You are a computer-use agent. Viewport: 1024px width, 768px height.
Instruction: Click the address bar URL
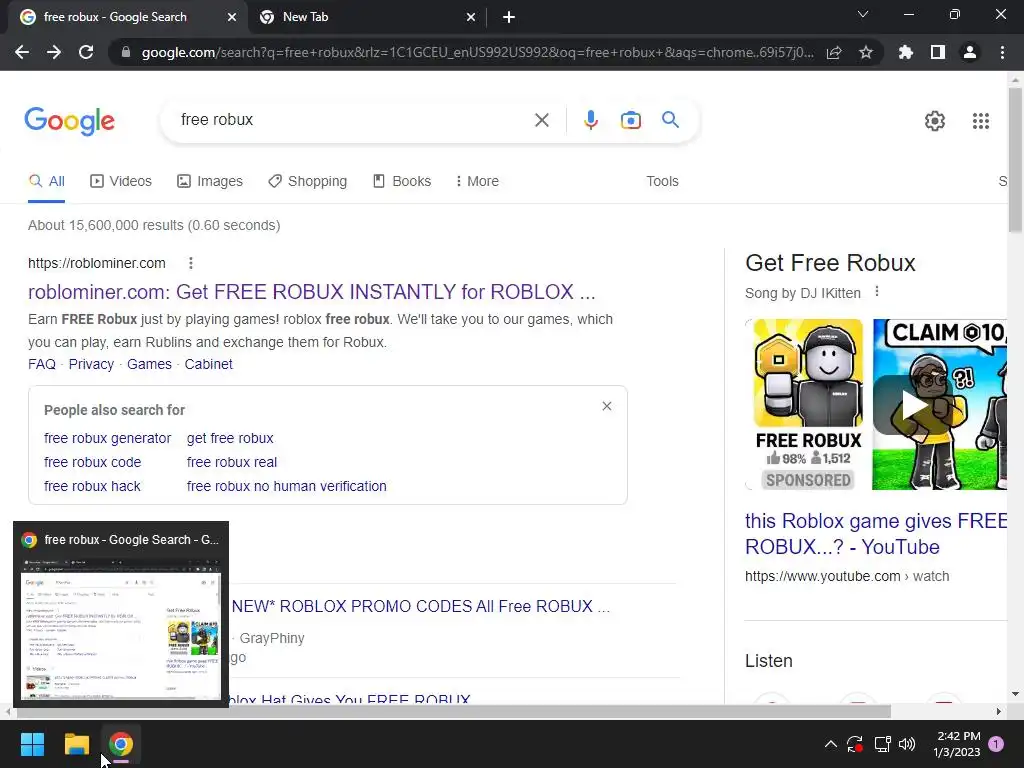coord(477,52)
